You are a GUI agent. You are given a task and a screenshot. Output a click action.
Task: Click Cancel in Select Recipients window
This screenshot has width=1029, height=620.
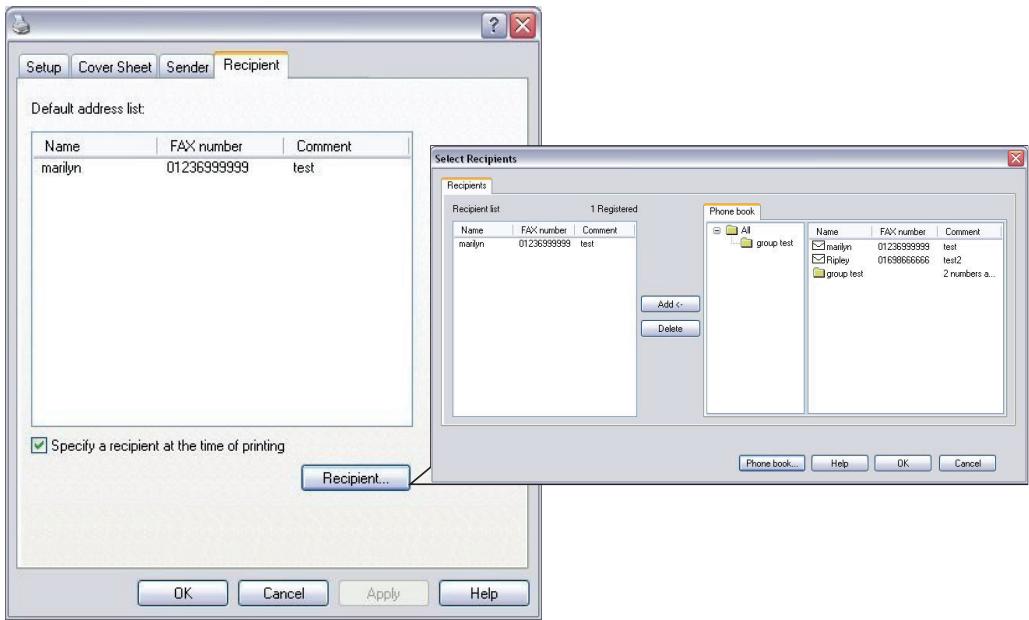[967, 463]
